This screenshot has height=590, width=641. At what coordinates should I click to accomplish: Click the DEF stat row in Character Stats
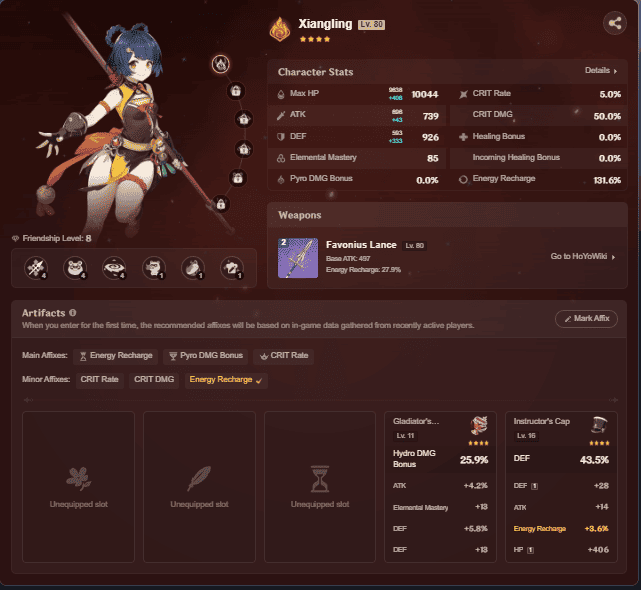coord(356,137)
